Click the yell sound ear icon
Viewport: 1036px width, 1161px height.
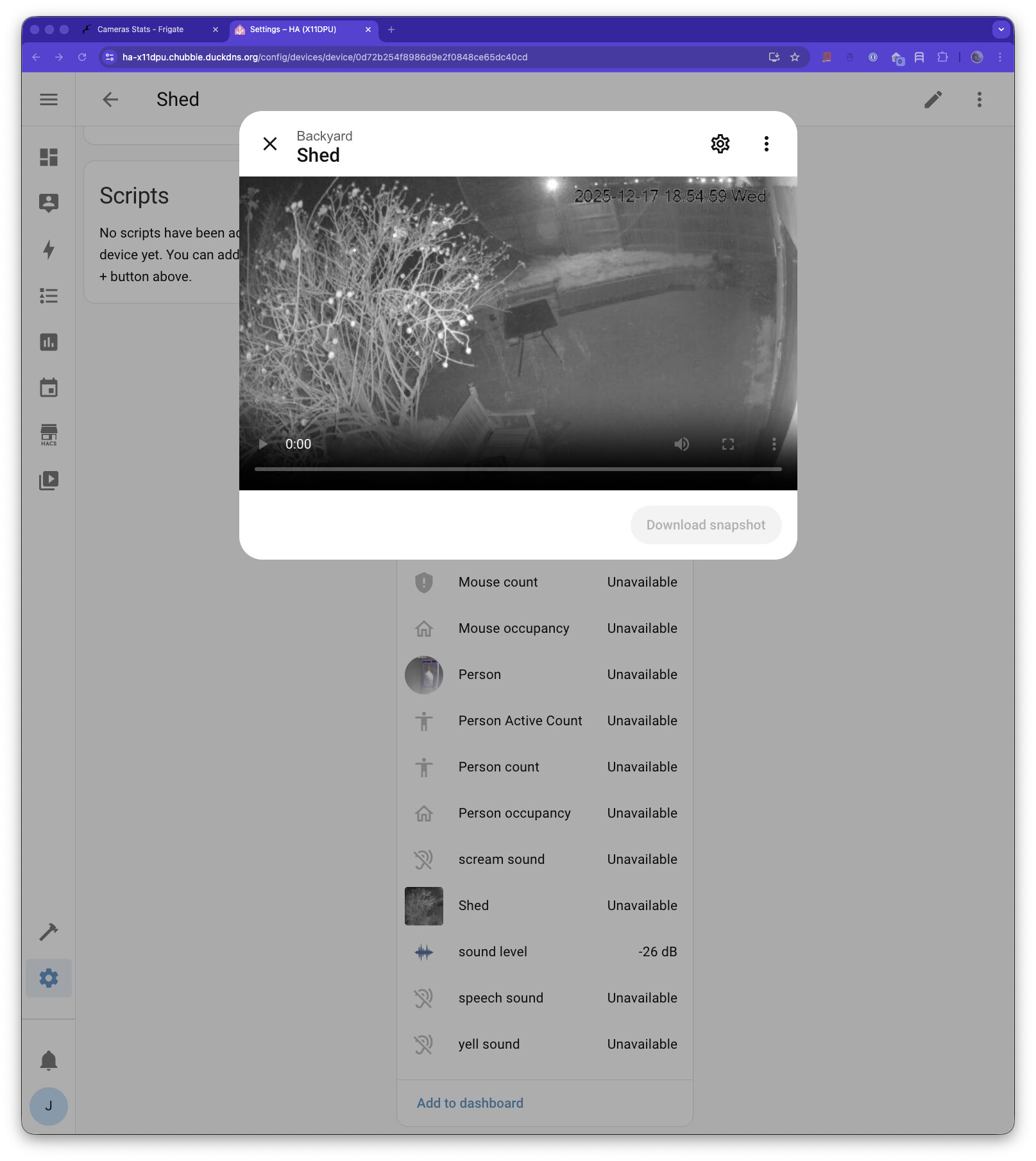(x=424, y=1044)
